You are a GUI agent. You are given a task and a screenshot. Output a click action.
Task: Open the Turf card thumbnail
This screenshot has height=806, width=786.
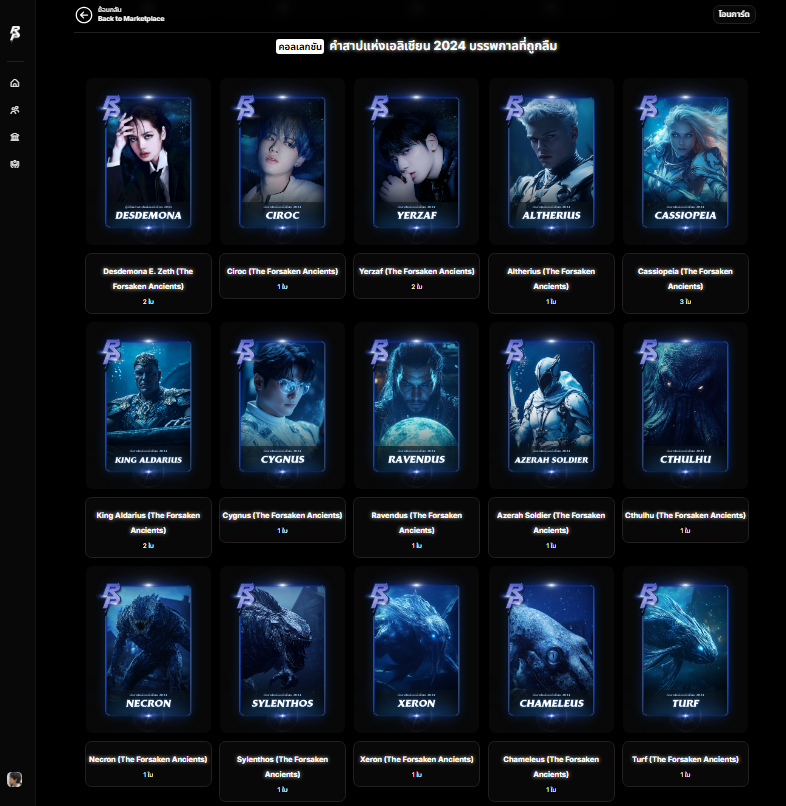pyautogui.click(x=685, y=650)
